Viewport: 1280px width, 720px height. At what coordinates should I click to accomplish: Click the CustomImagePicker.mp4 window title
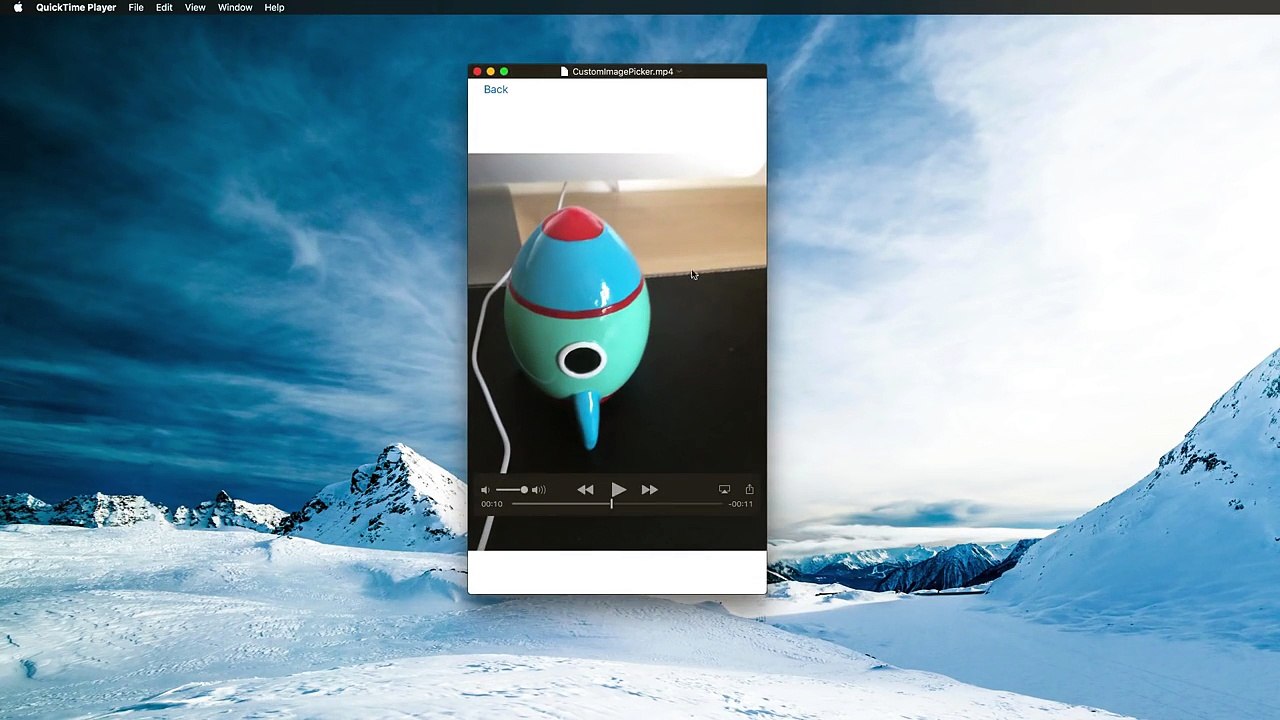pyautogui.click(x=623, y=72)
